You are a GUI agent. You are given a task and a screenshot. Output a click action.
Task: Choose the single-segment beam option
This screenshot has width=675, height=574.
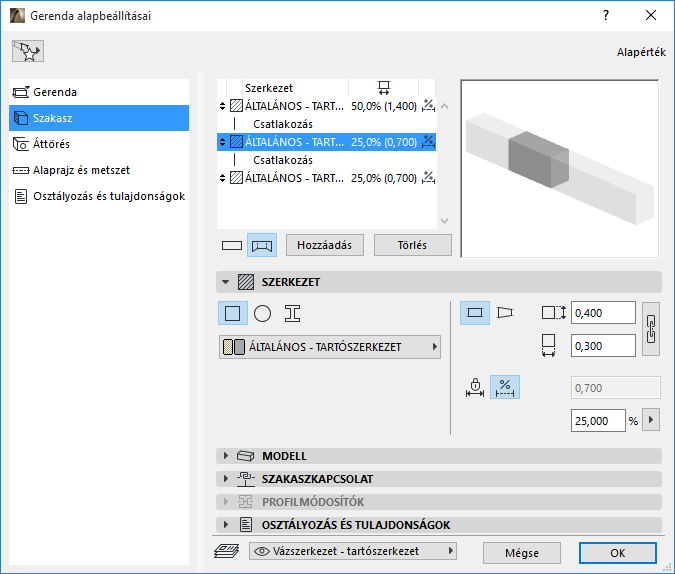click(232, 245)
